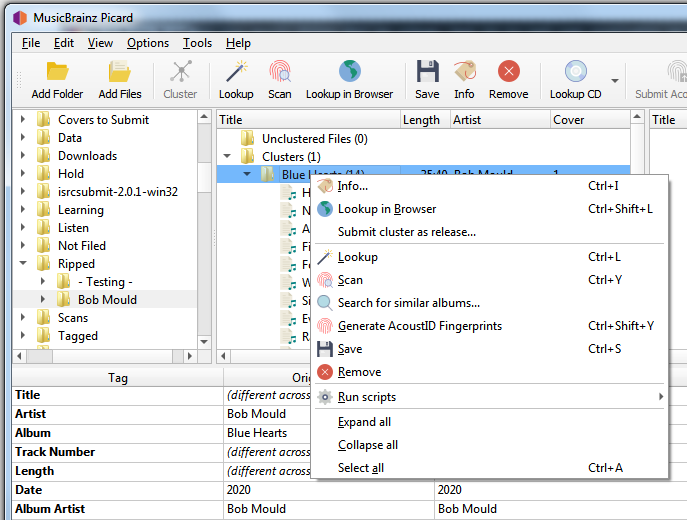Click the Unclustered Files folder icon

tap(248, 138)
